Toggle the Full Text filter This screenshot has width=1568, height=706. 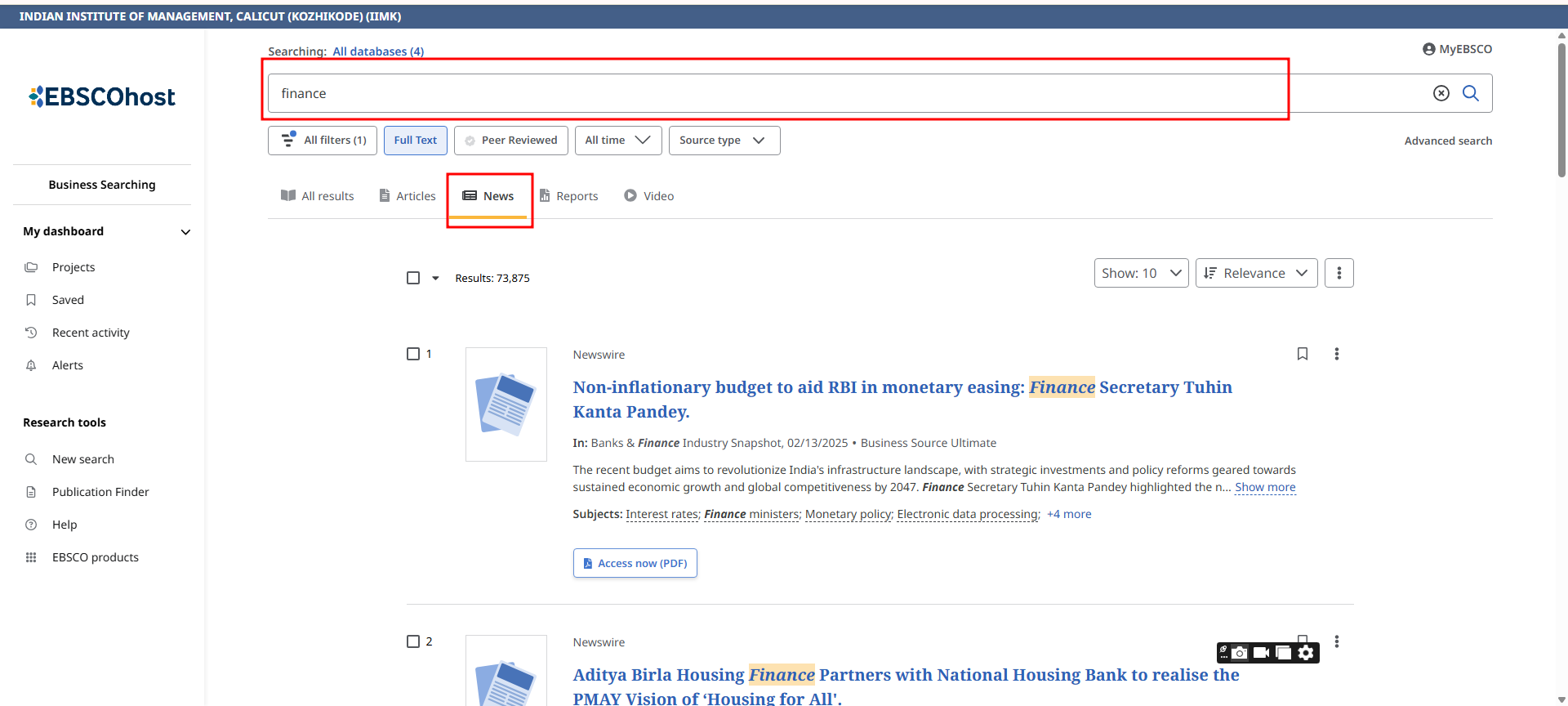point(415,141)
